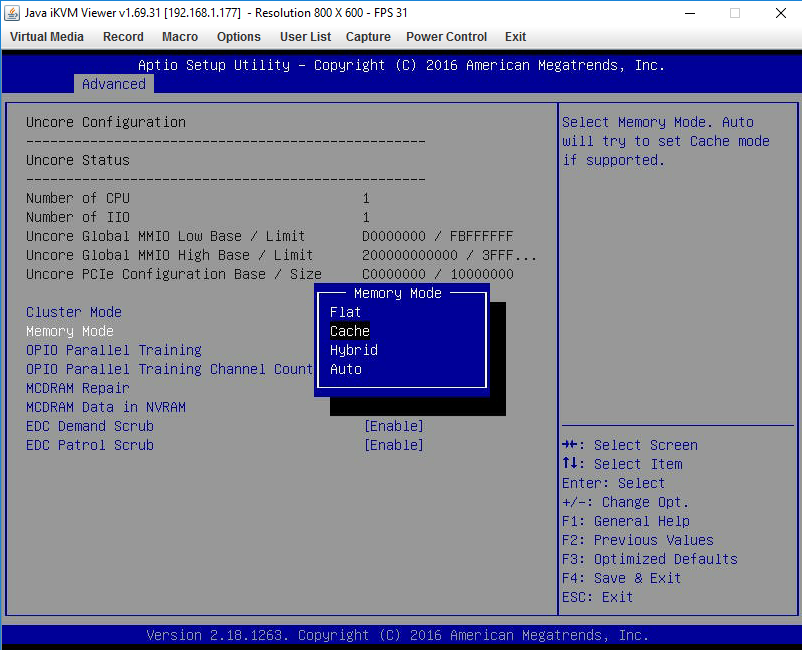The height and width of the screenshot is (650, 802).
Task: Open the Power Control menu
Action: 446,37
